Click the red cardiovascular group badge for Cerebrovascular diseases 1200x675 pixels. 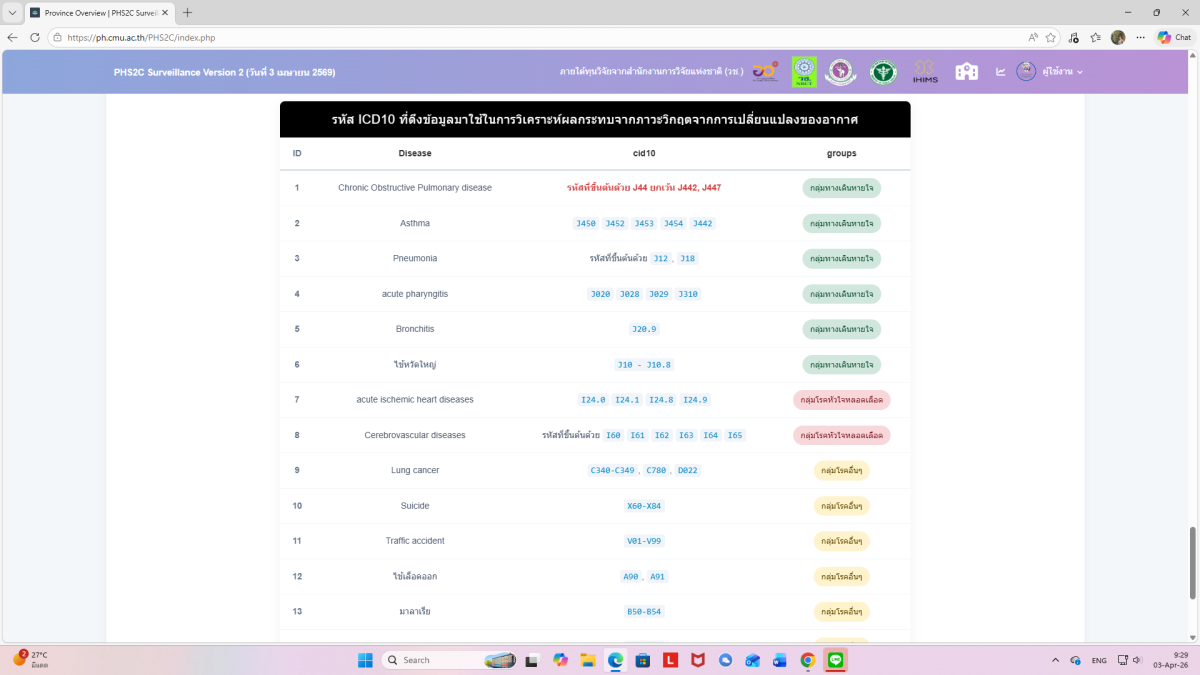(x=841, y=435)
